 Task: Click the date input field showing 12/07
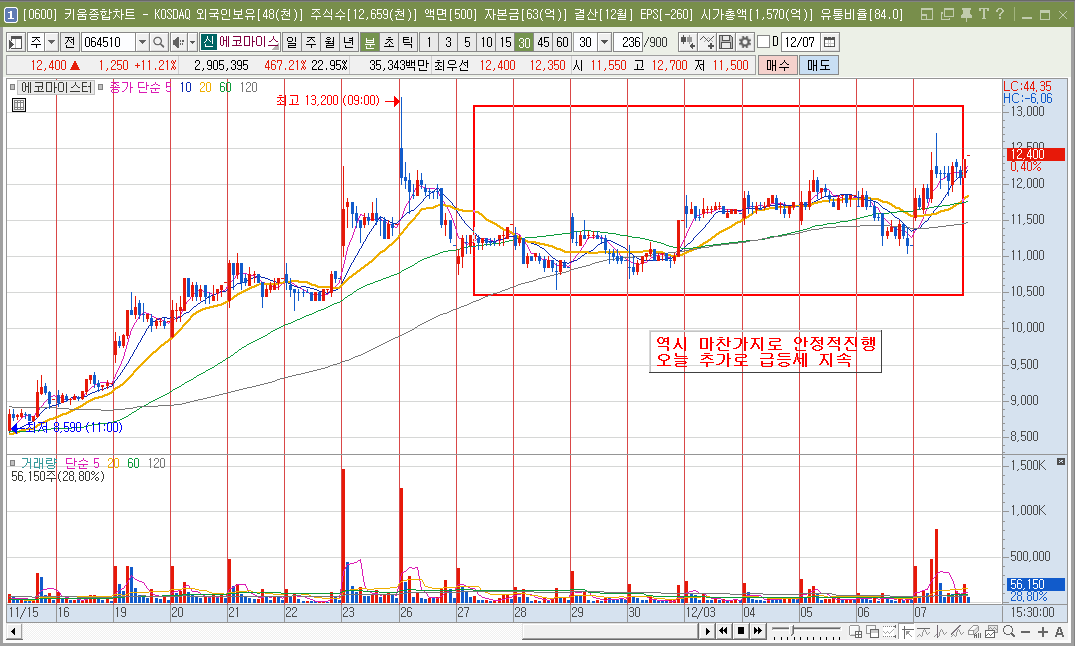click(x=800, y=42)
